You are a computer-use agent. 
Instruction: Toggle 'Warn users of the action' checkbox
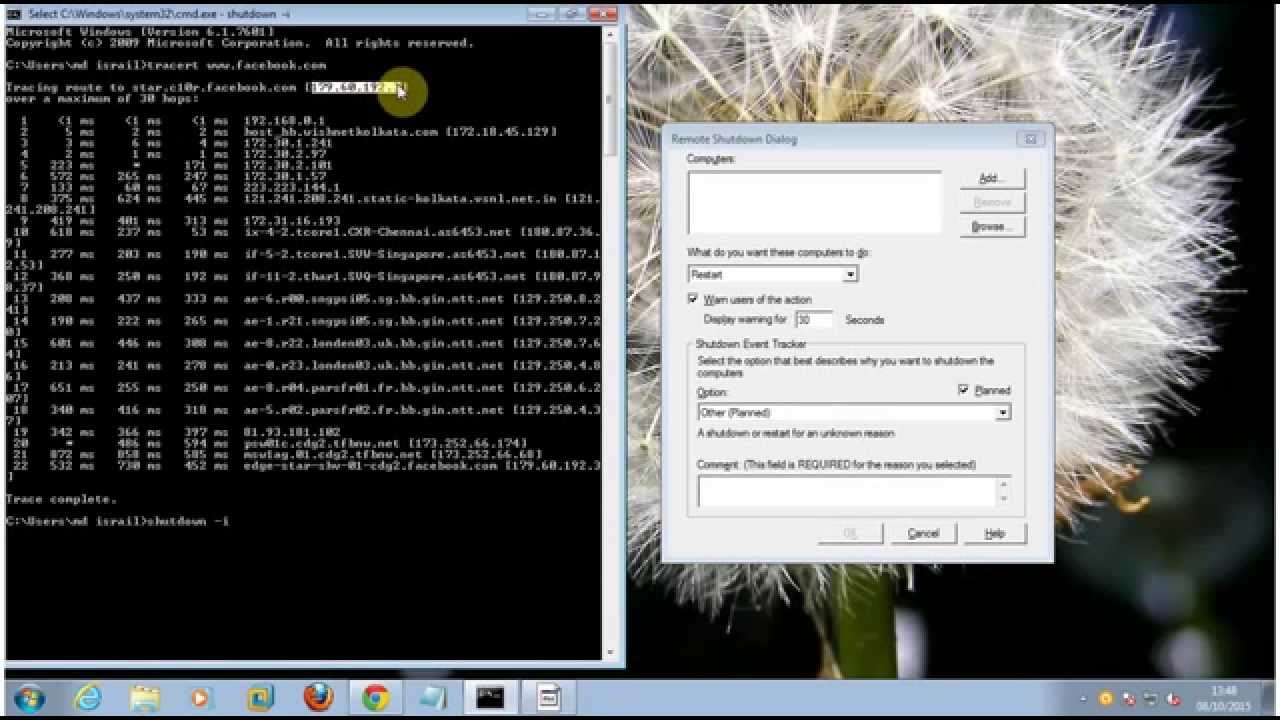tap(692, 299)
